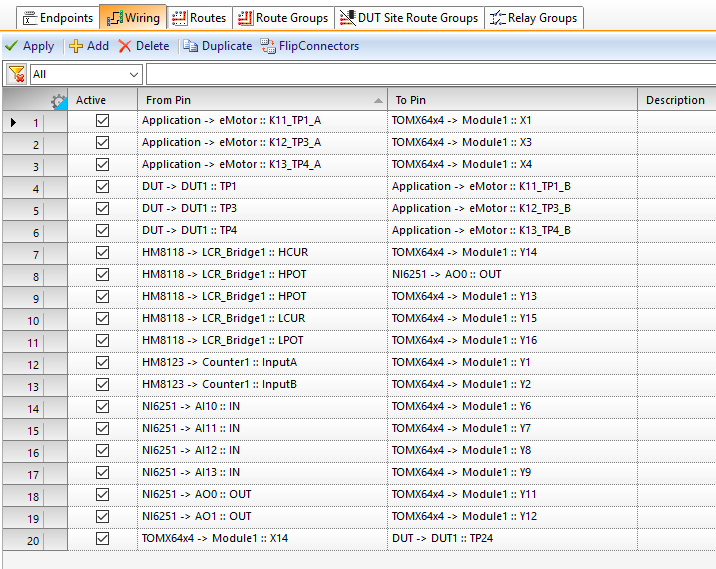Click To Pin cell 'Module1 :: X3'

click(512, 142)
